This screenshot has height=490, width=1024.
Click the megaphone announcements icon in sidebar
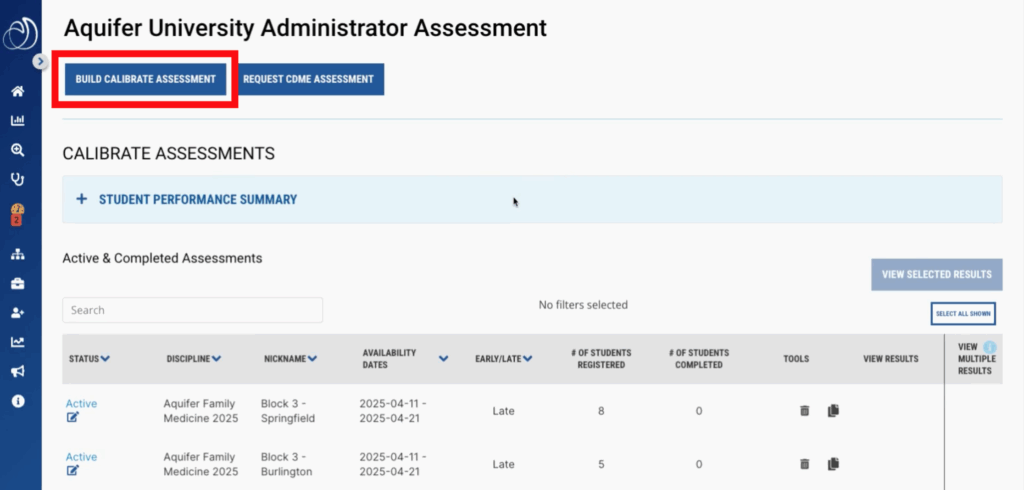coord(17,372)
